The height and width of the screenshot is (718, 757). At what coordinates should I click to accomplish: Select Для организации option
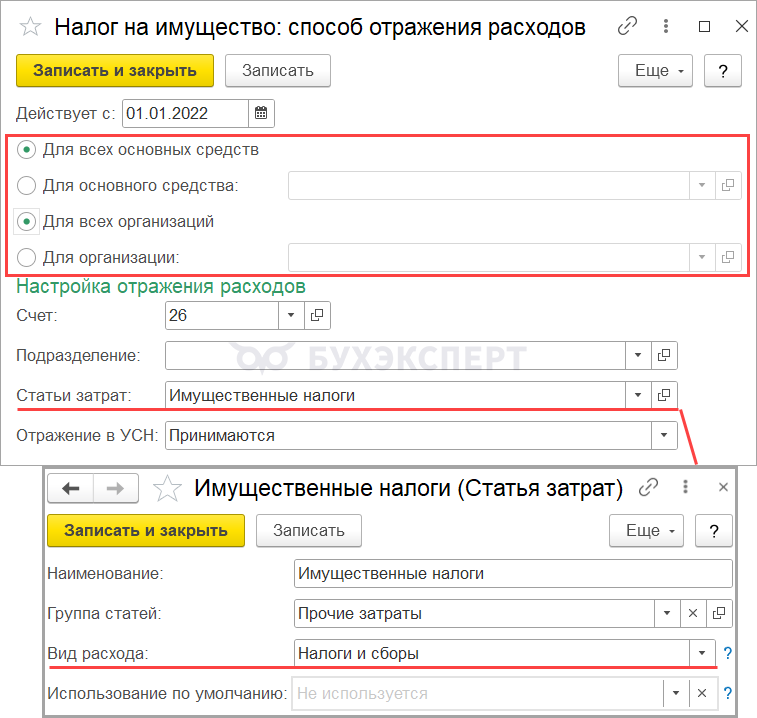(27, 257)
